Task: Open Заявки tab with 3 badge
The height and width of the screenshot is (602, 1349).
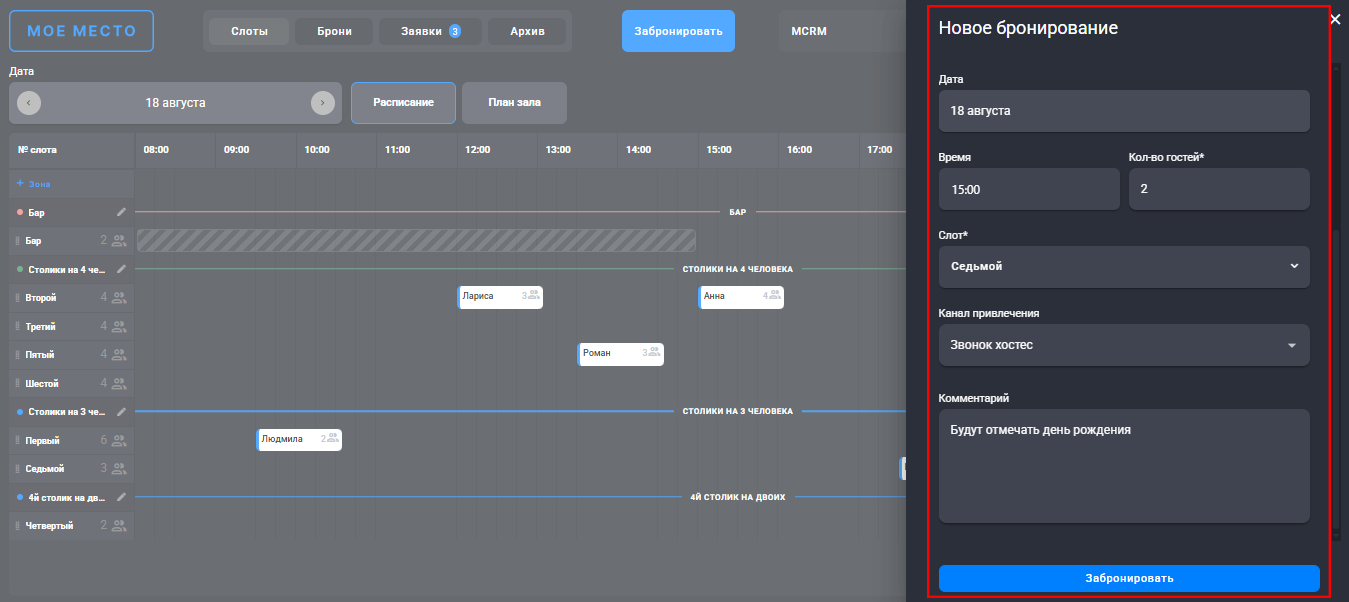Action: (x=430, y=32)
